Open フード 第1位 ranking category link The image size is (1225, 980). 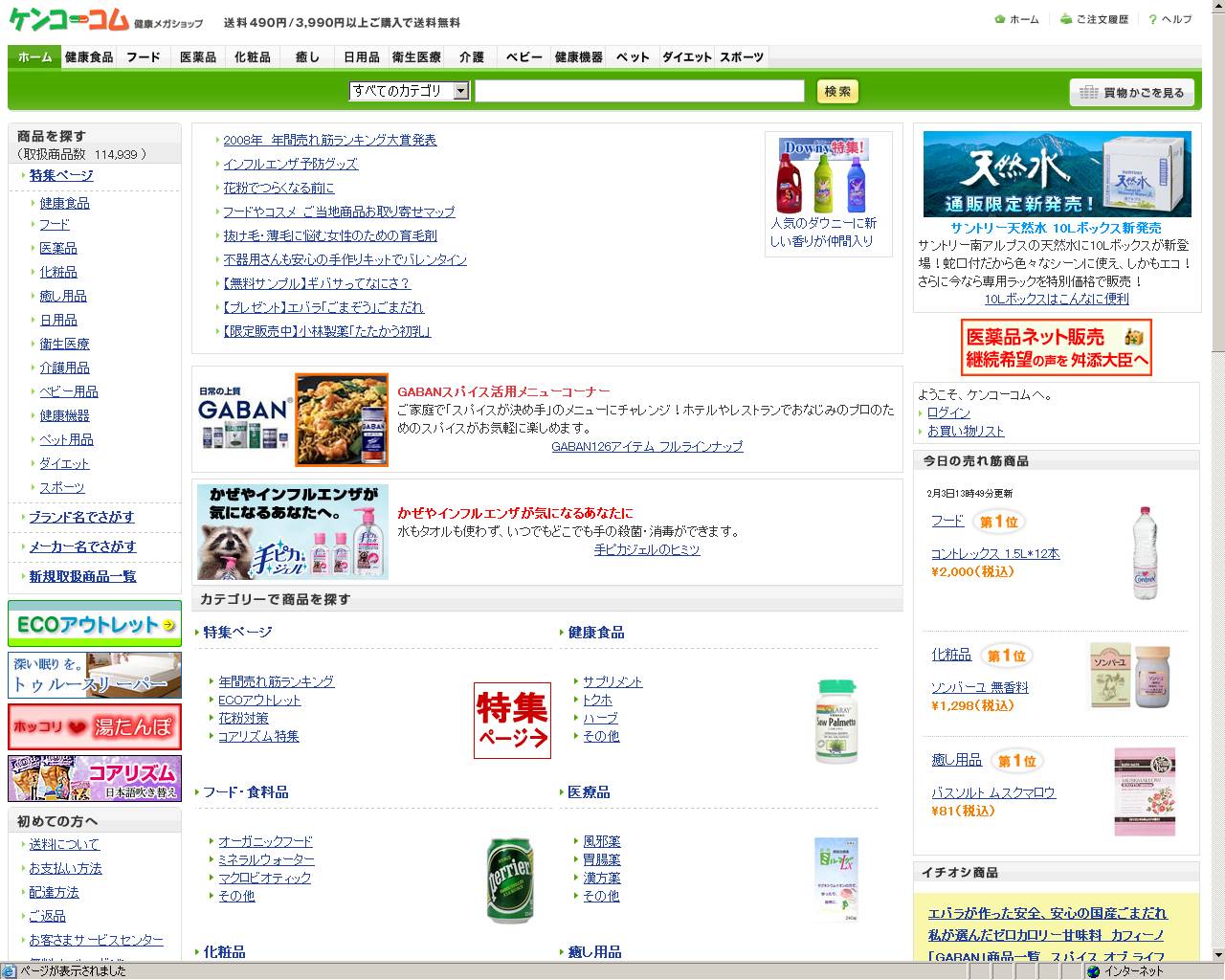tap(947, 521)
